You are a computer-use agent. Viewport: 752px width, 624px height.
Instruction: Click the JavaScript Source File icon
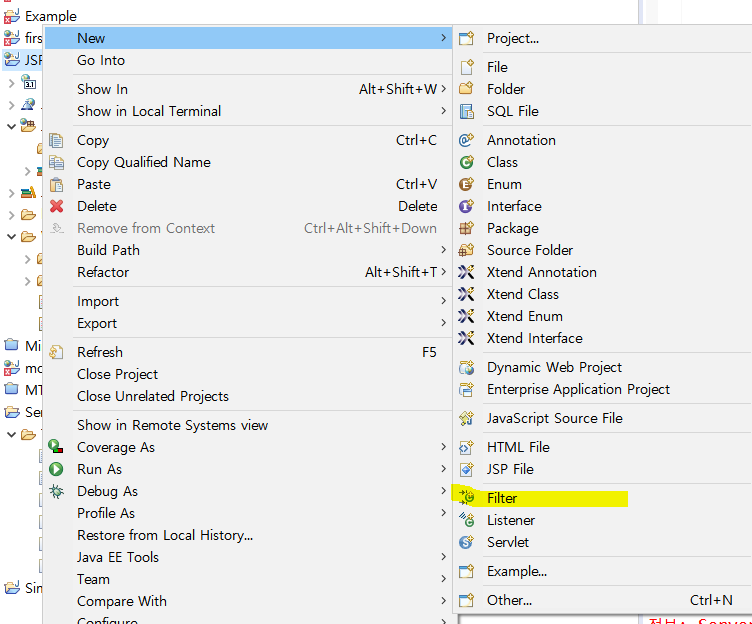tap(466, 418)
